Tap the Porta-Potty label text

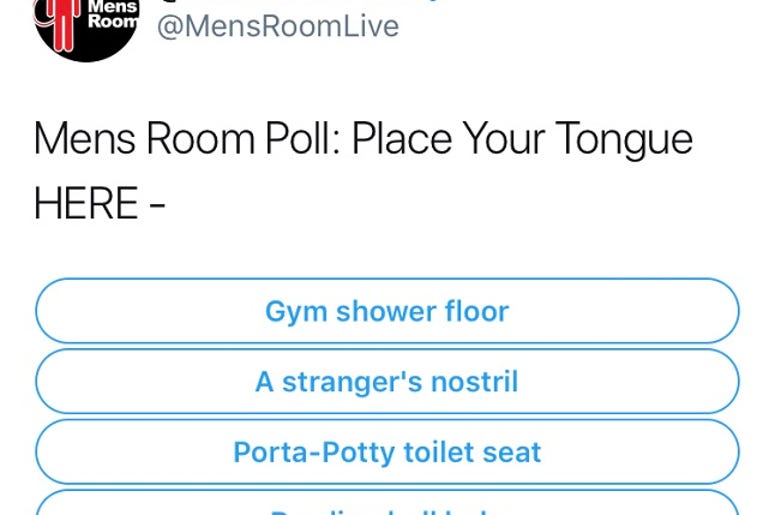[388, 452]
